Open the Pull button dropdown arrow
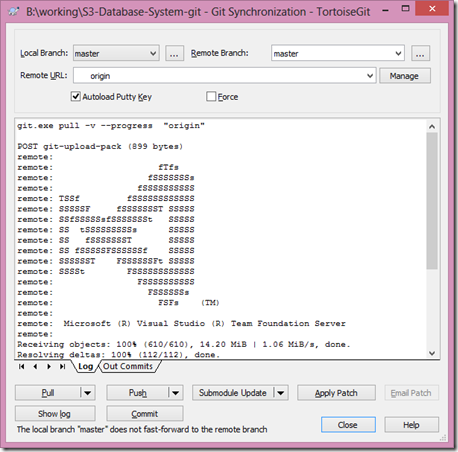The image size is (458, 452). coord(88,393)
